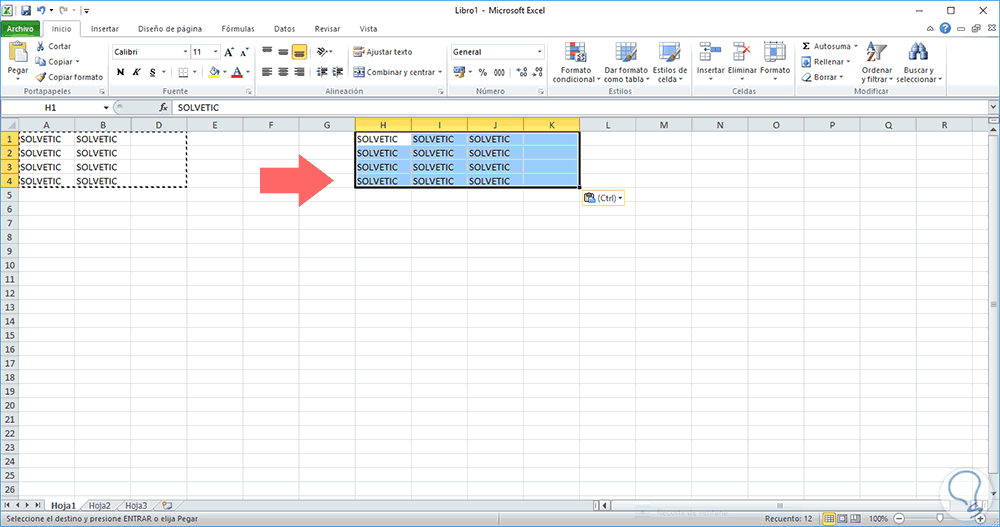1000x527 pixels.
Task: Decrease font size with small A
Action: tap(244, 52)
